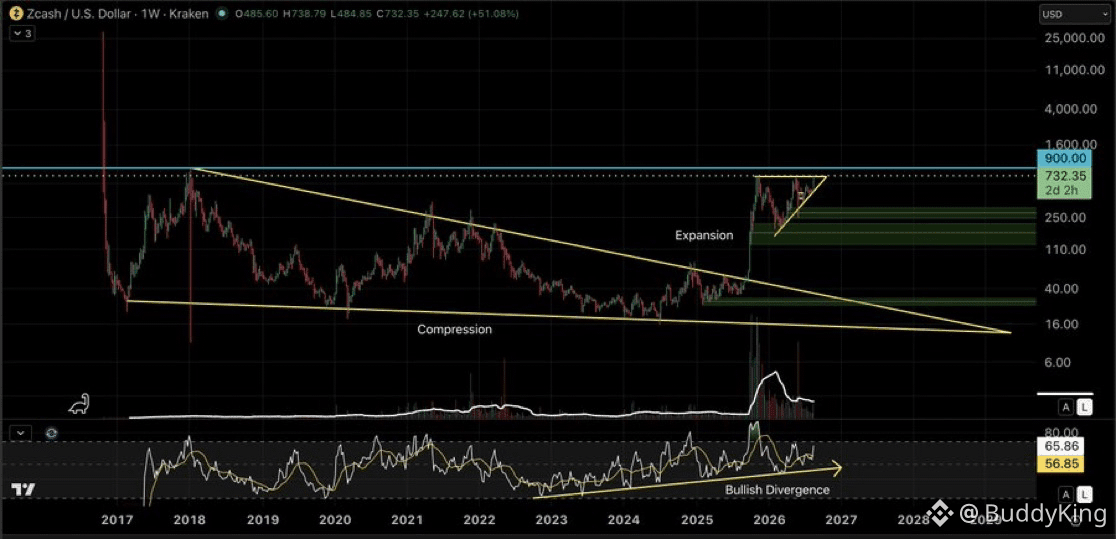Screen dimensions: 1116x539
Task: Click the 2025 time axis label
Action: [696, 520]
